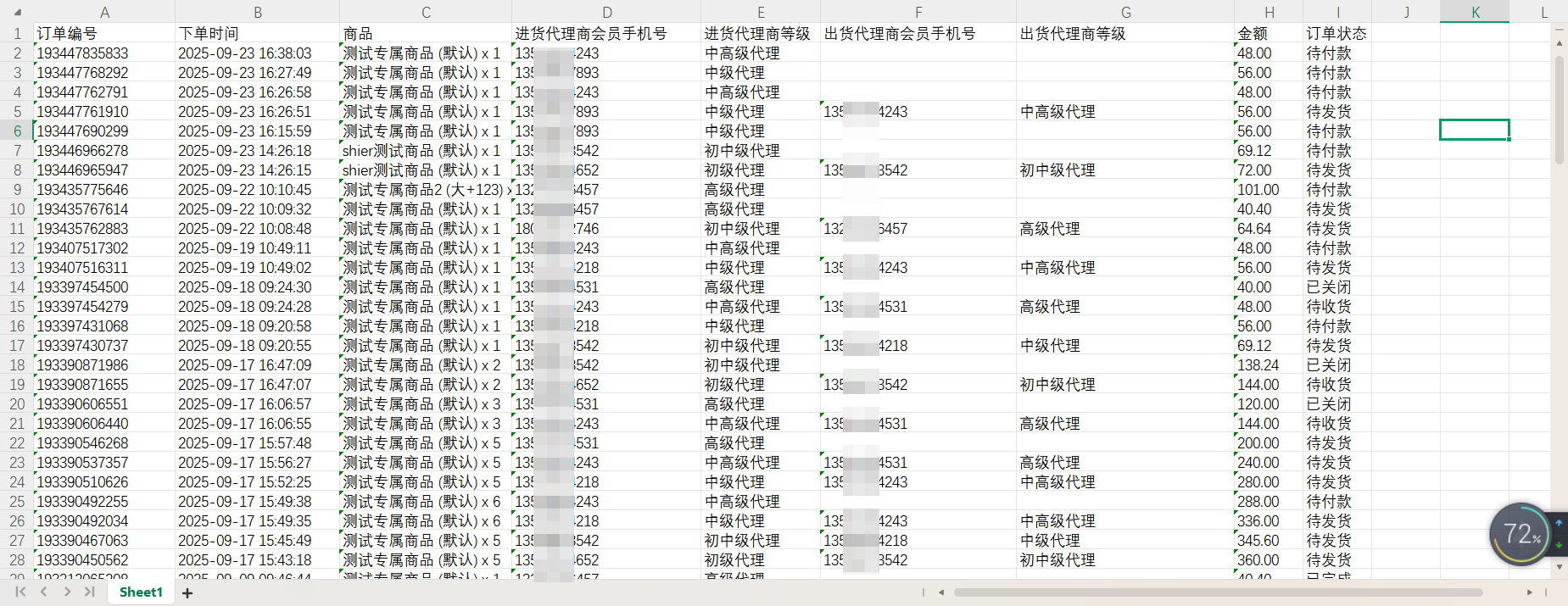Click the vertical scrollbar thumb
This screenshot has height=606, width=1568.
tap(1559, 110)
